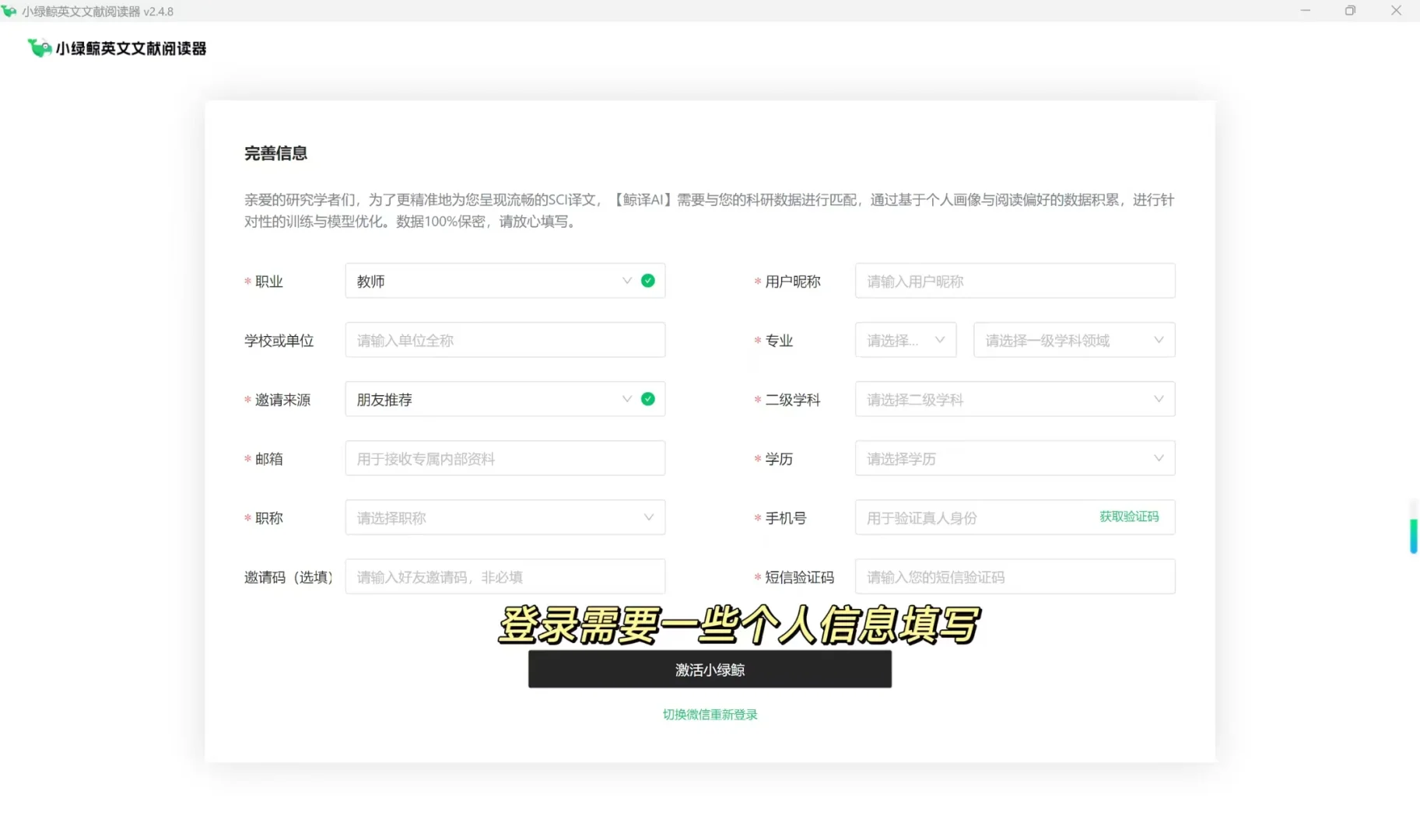Screen dimensions: 1420x840
Task: Click the green checkmark next to 教师
Action: 647,281
